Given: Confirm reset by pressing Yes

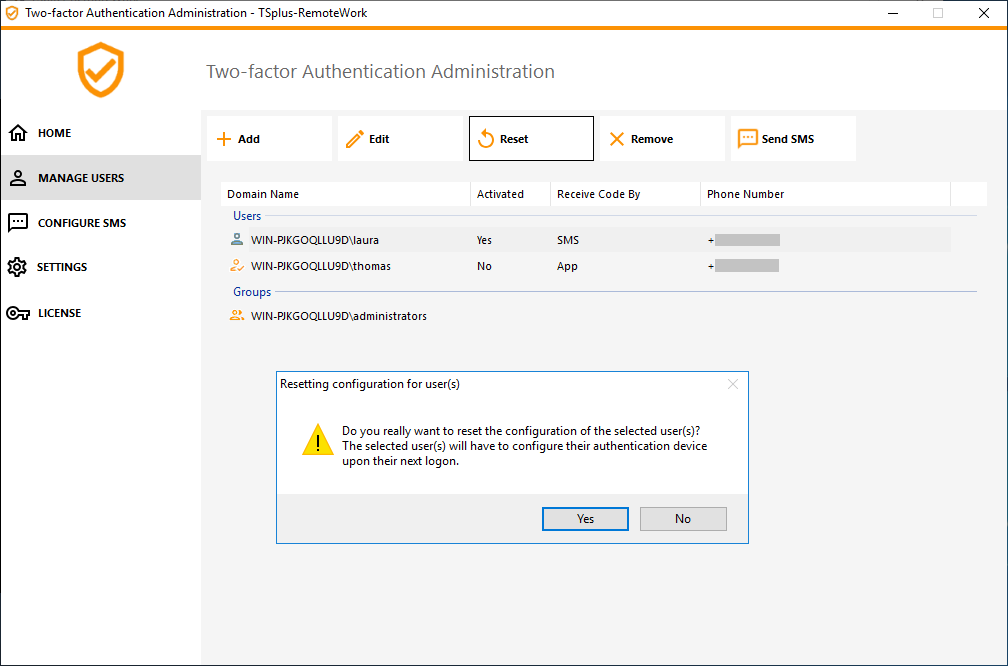Looking at the screenshot, I should tap(585, 519).
